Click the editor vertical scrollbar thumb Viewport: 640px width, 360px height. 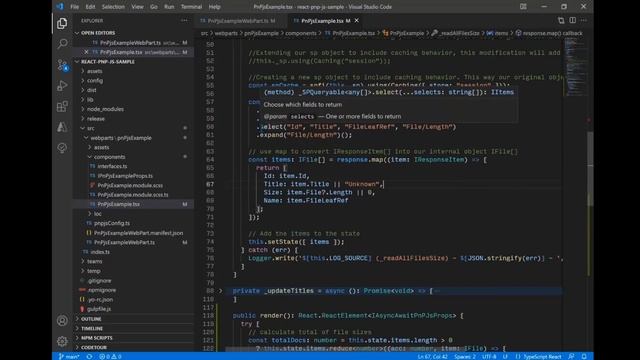pos(590,169)
